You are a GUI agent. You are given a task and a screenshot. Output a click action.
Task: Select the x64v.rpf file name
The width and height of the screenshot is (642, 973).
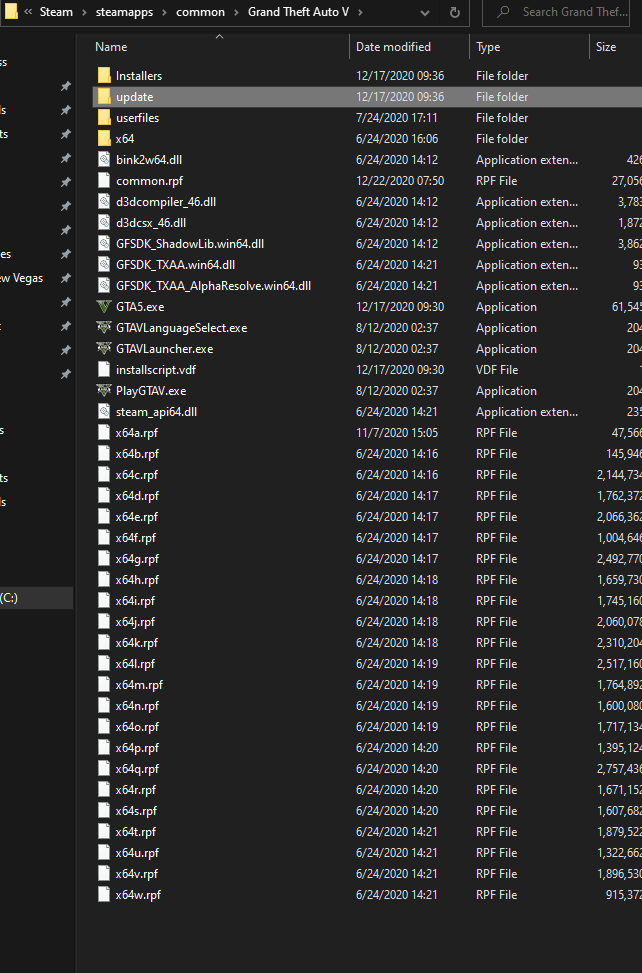(136, 874)
